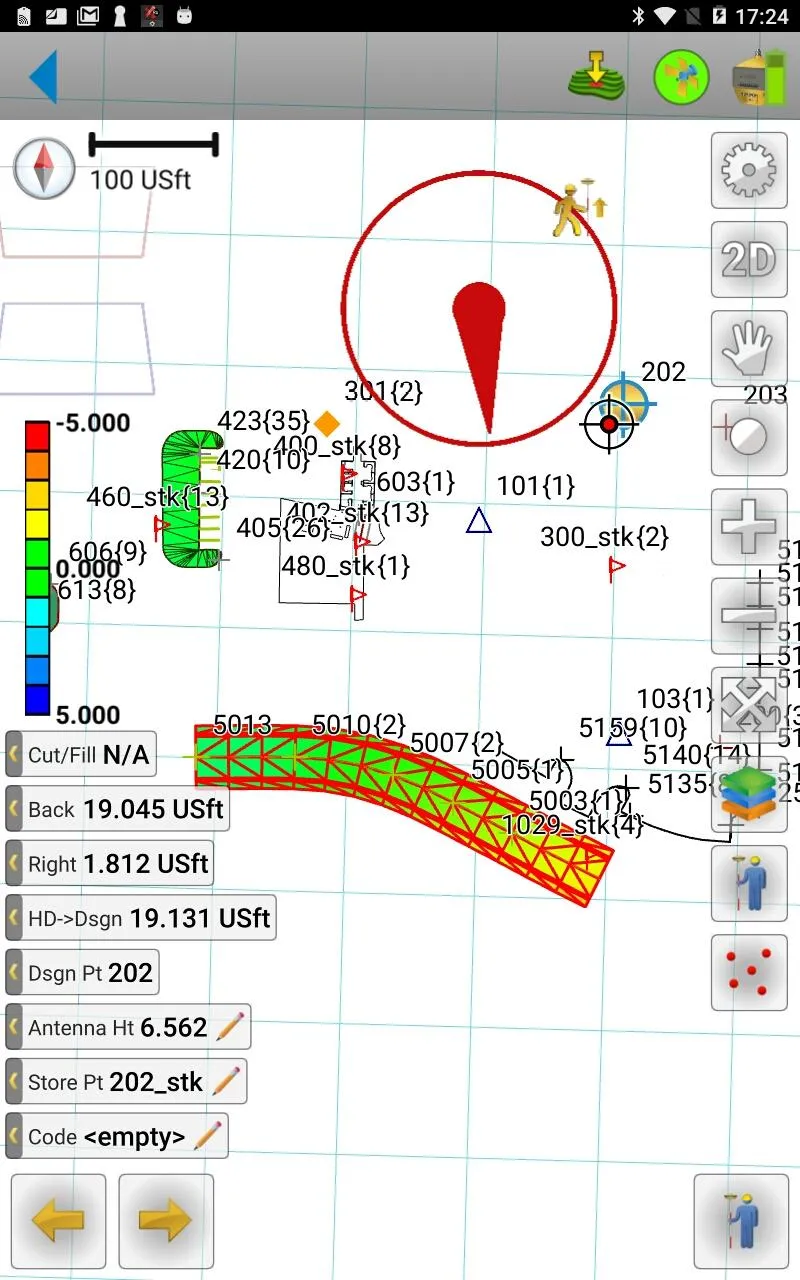Tap the Wi-Fi status bar icon
800x1280 pixels.
click(x=666, y=15)
